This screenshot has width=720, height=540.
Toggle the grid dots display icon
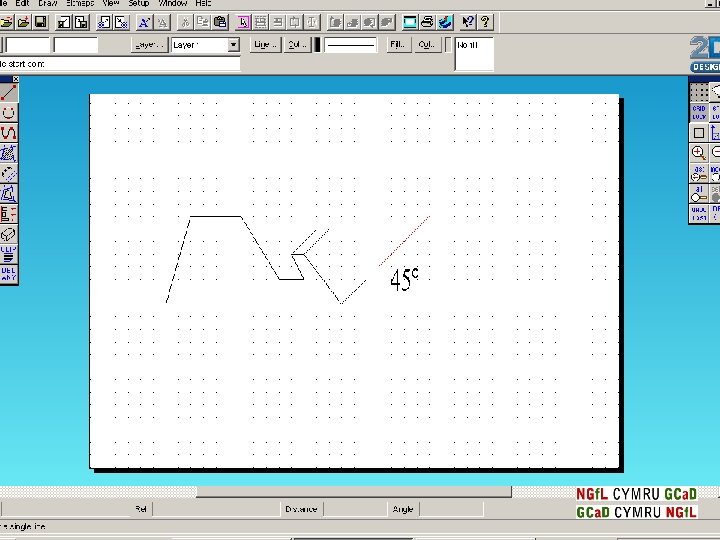pos(699,93)
